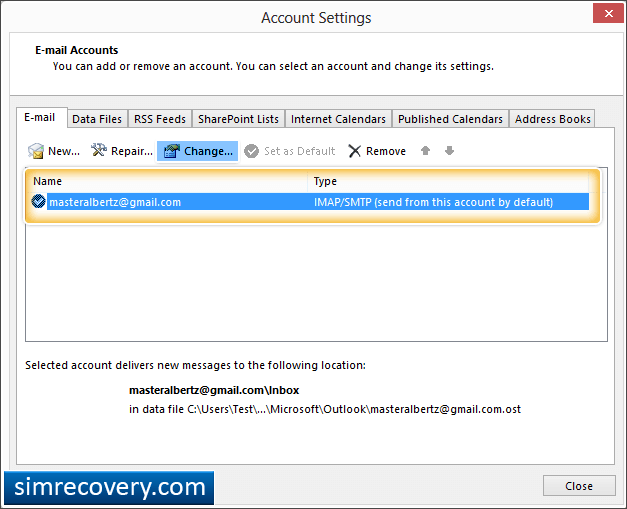This screenshot has height=509, width=627.
Task: Click the Repair... label
Action: (132, 151)
